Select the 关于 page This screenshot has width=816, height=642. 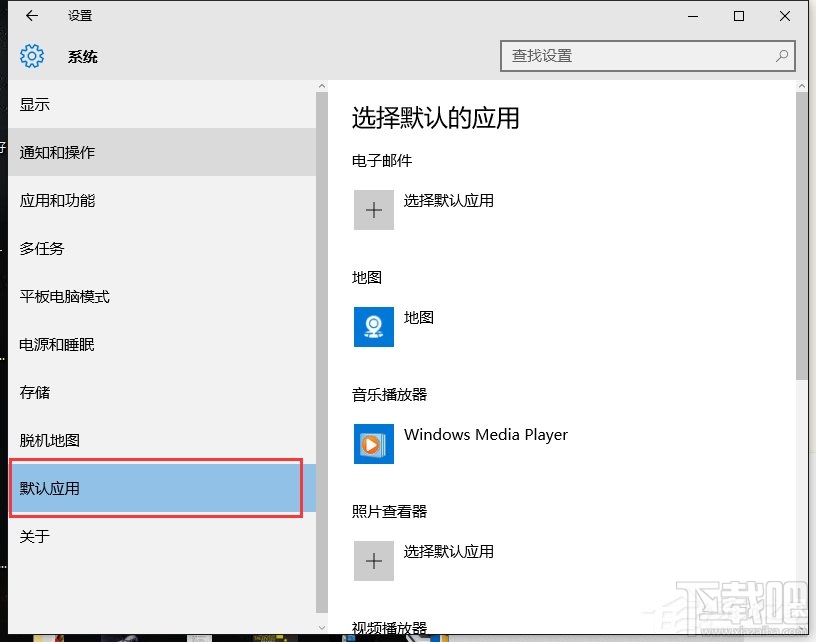click(33, 537)
